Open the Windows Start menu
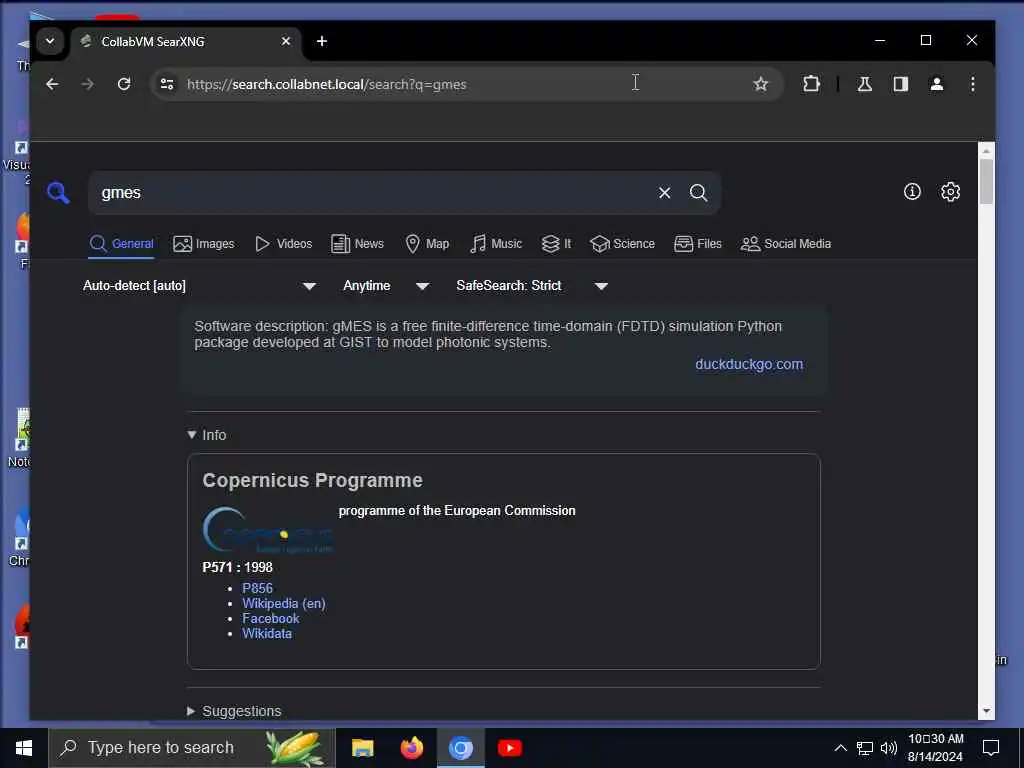The width and height of the screenshot is (1024, 768). pos(24,748)
